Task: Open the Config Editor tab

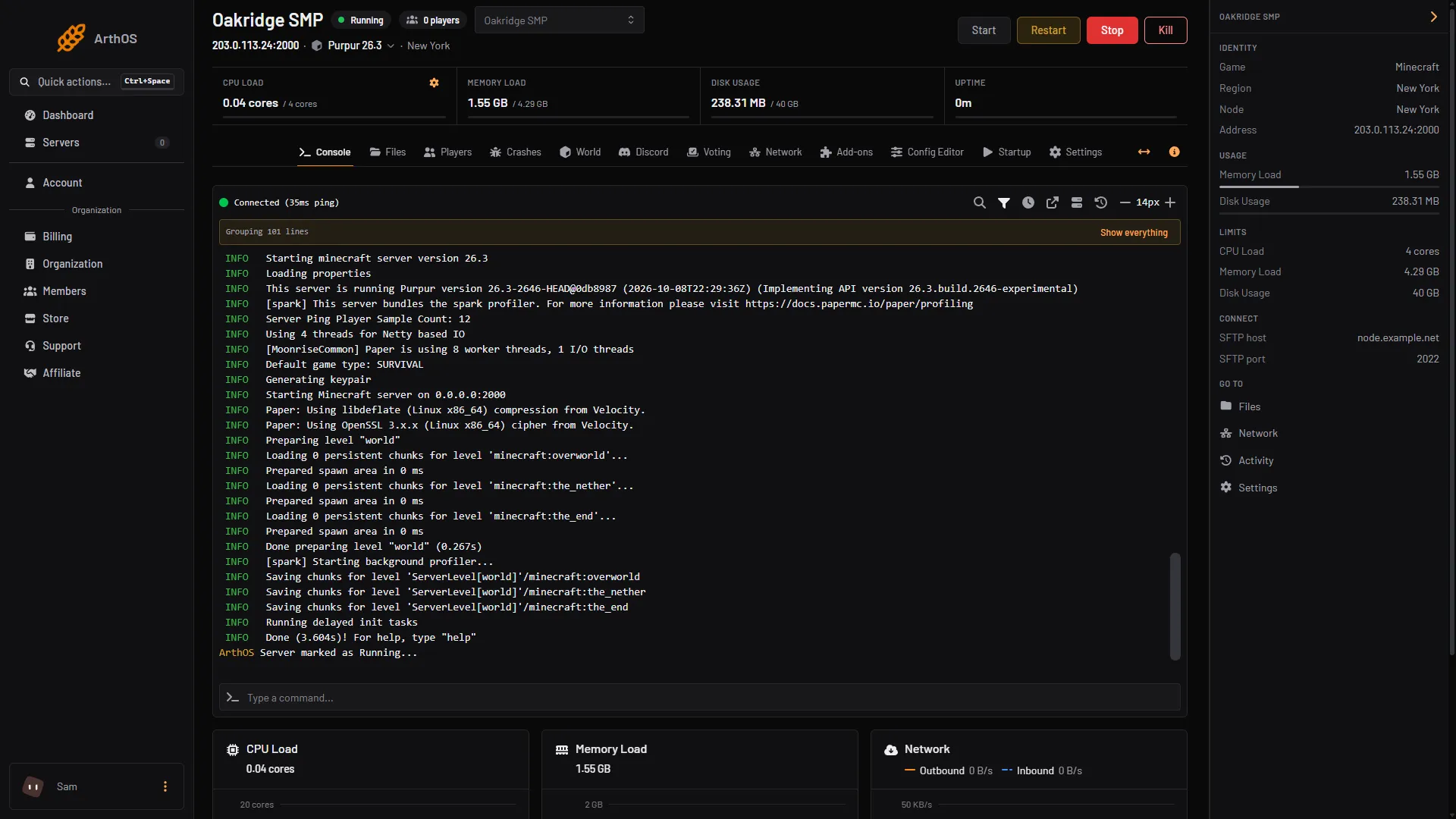Action: coord(927,152)
